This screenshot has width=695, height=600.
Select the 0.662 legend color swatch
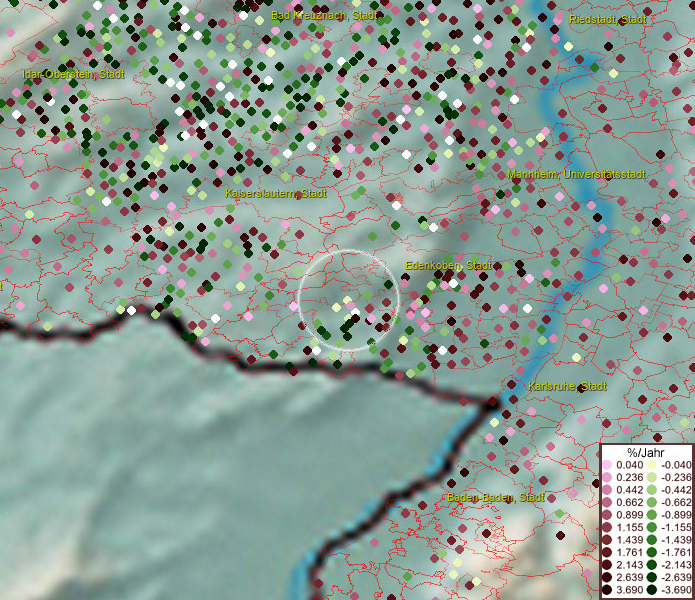tap(607, 503)
